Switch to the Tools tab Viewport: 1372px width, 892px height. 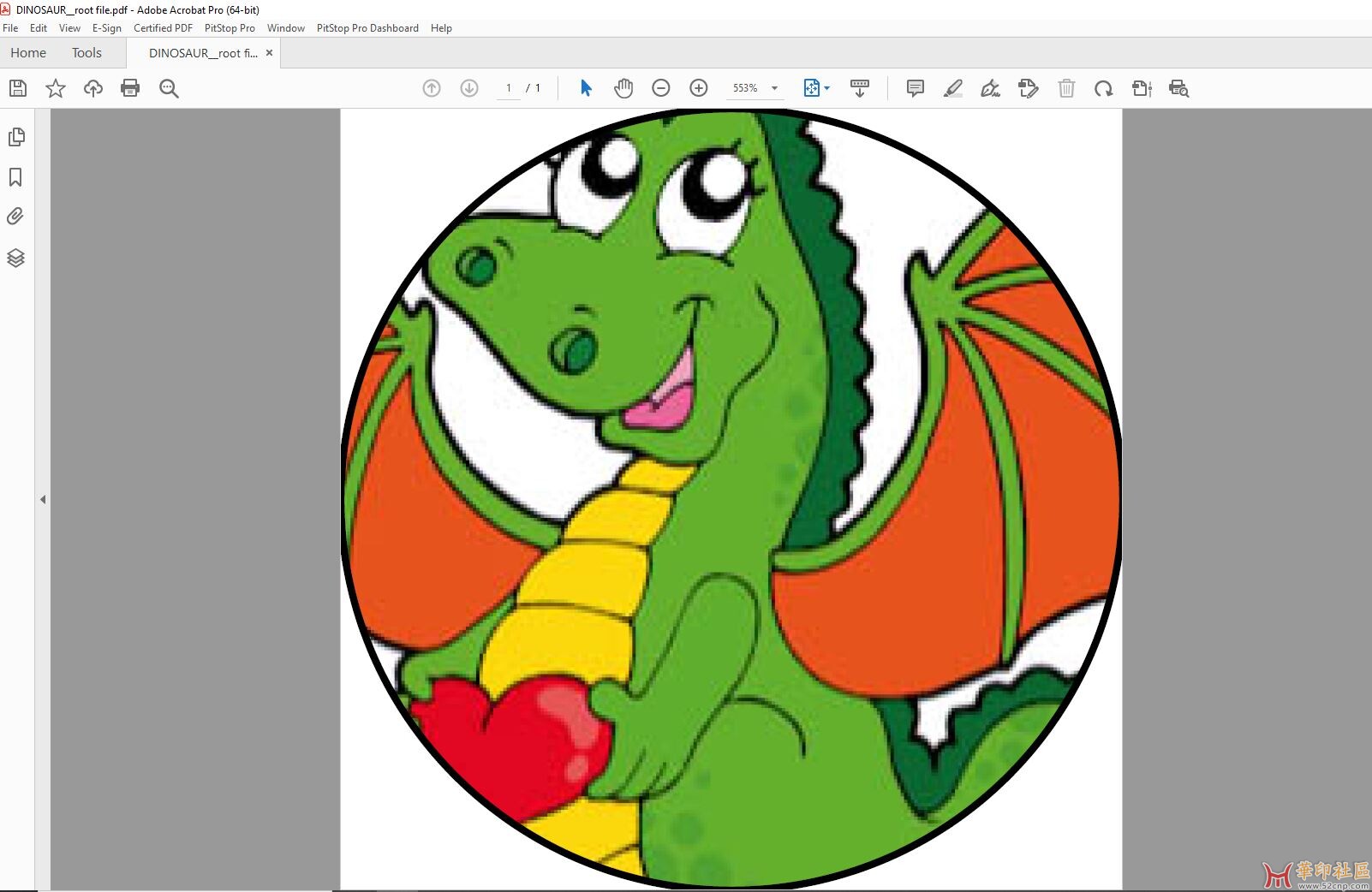[x=86, y=53]
